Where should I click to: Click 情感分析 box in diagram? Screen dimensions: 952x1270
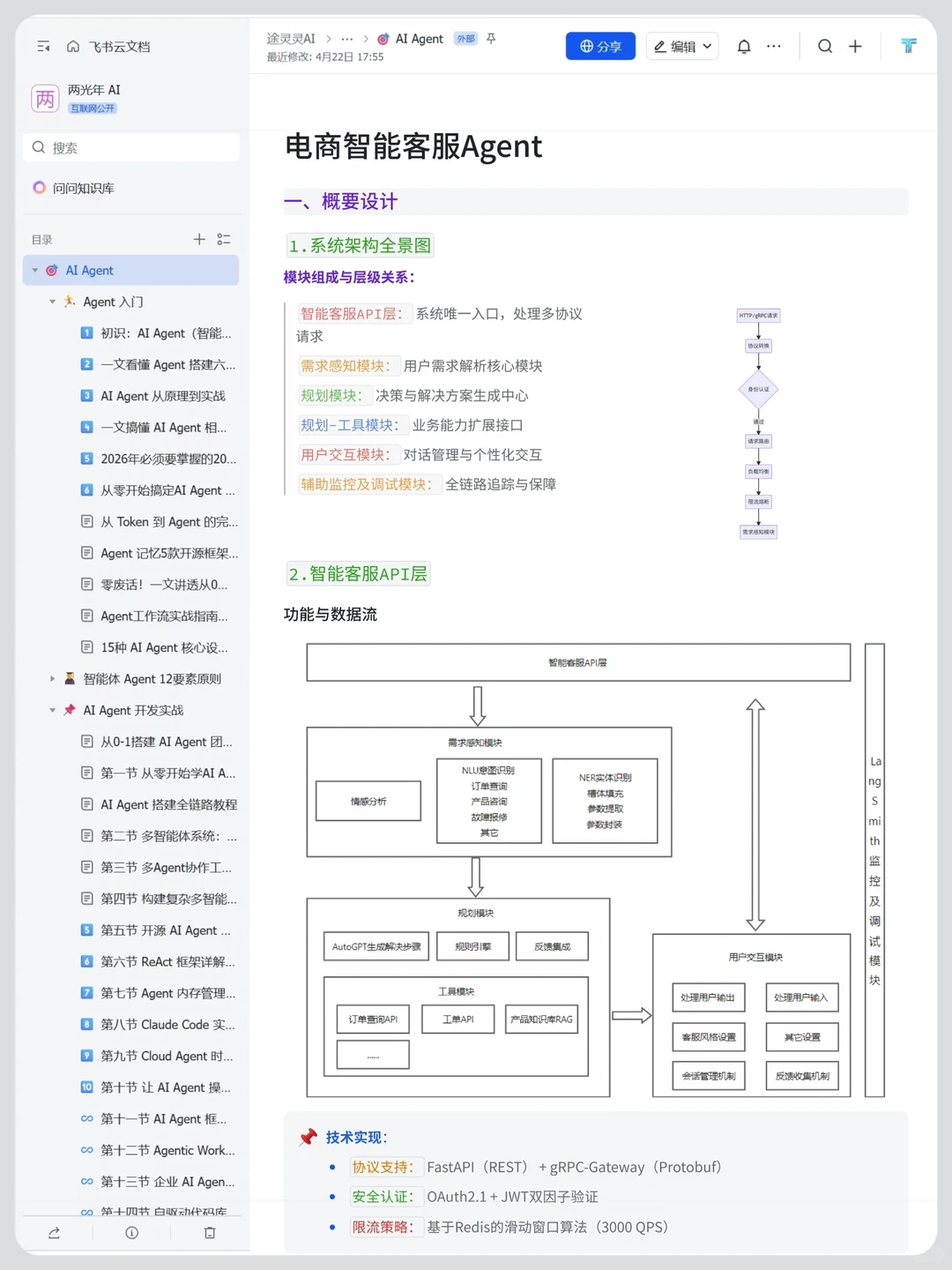coord(368,802)
